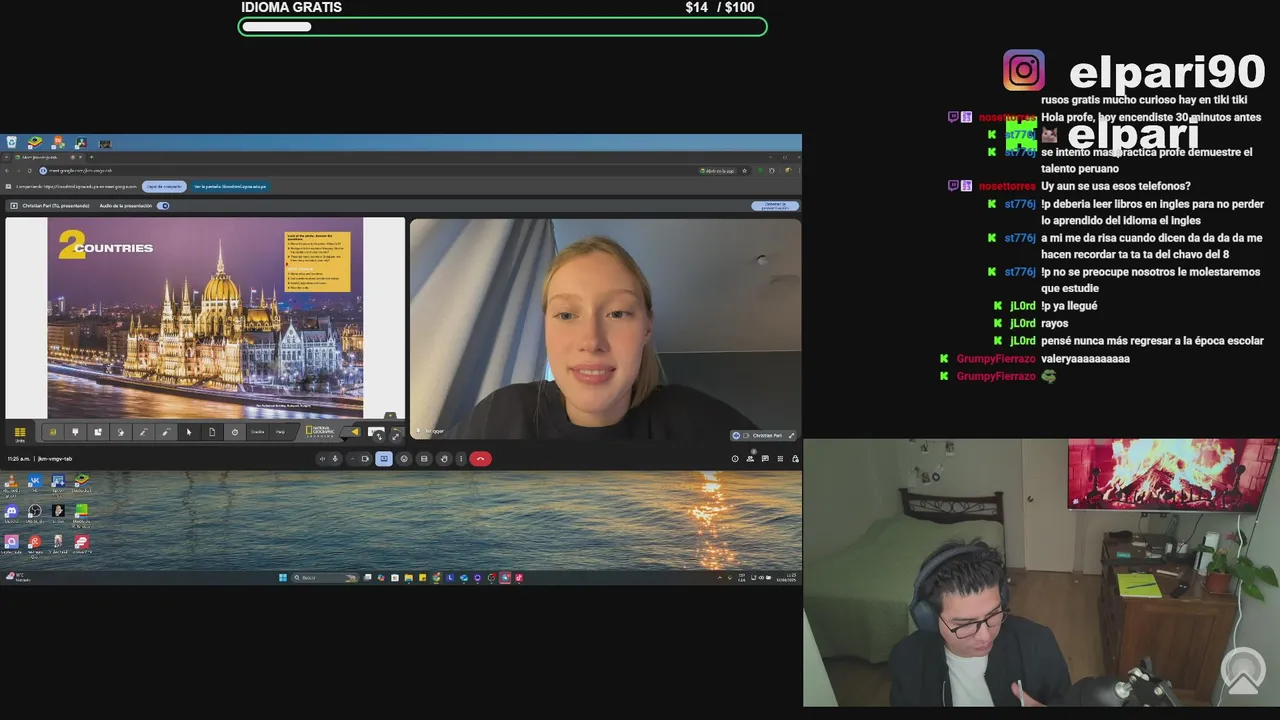This screenshot has height=720, width=1280.
Task: Click the Ver la pestaña button
Action: pos(230,186)
